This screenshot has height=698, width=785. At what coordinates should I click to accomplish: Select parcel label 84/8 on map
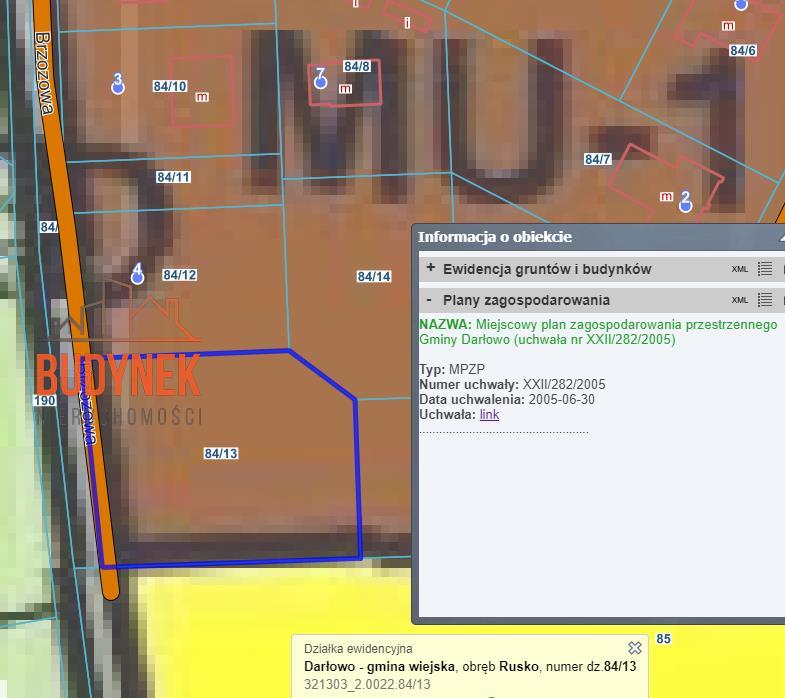tap(357, 67)
